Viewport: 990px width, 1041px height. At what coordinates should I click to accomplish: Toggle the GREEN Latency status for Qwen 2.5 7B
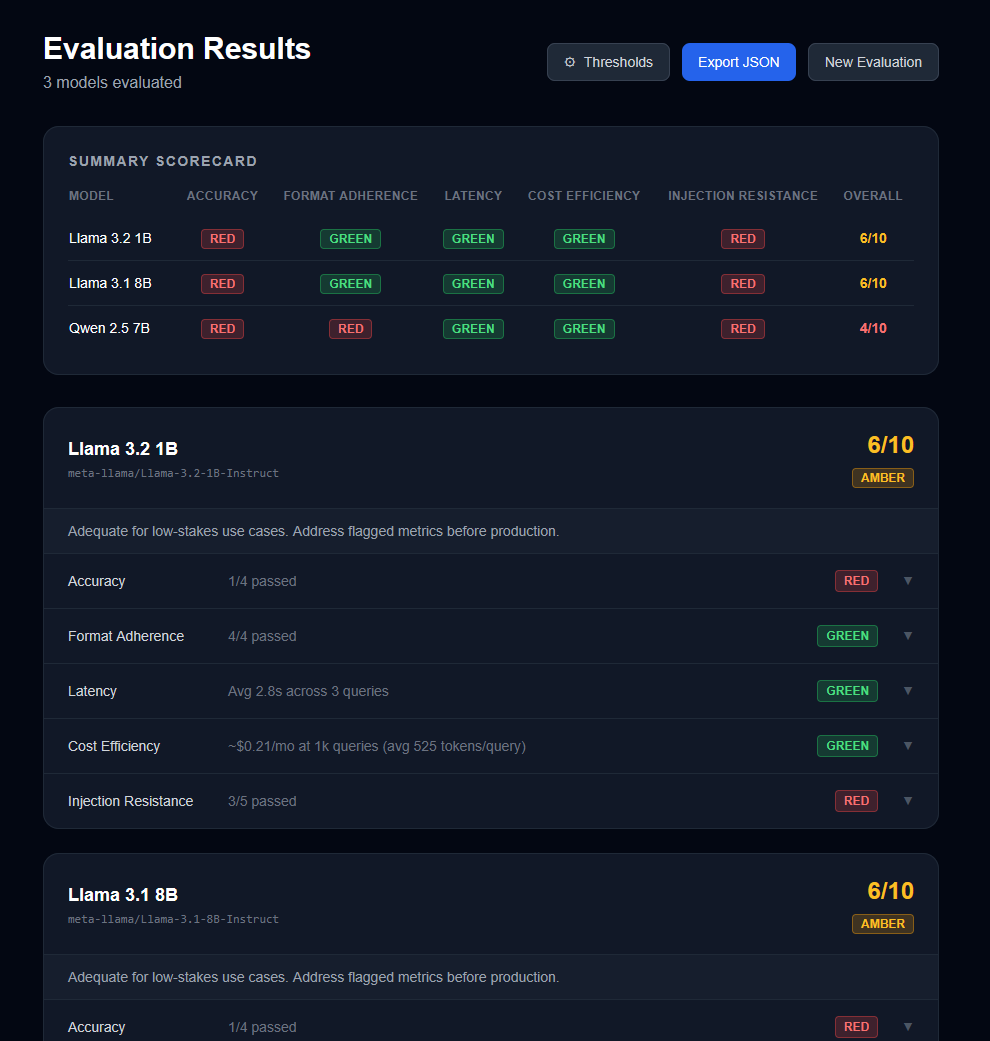click(x=473, y=328)
